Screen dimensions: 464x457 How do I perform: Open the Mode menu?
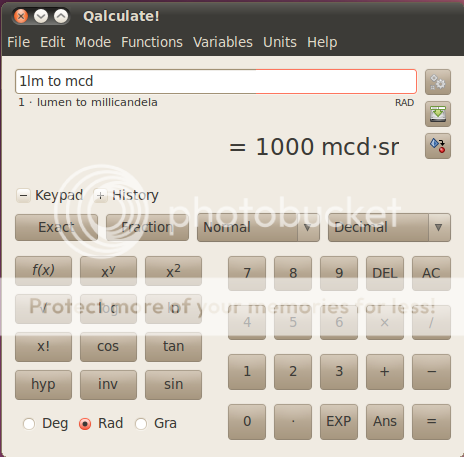[x=93, y=42]
